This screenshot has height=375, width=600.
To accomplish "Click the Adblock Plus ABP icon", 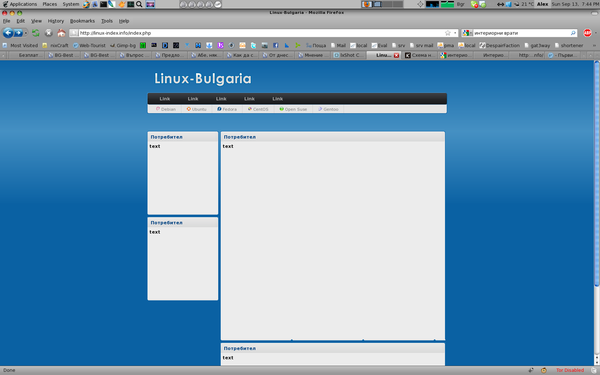I will tap(587, 33).
